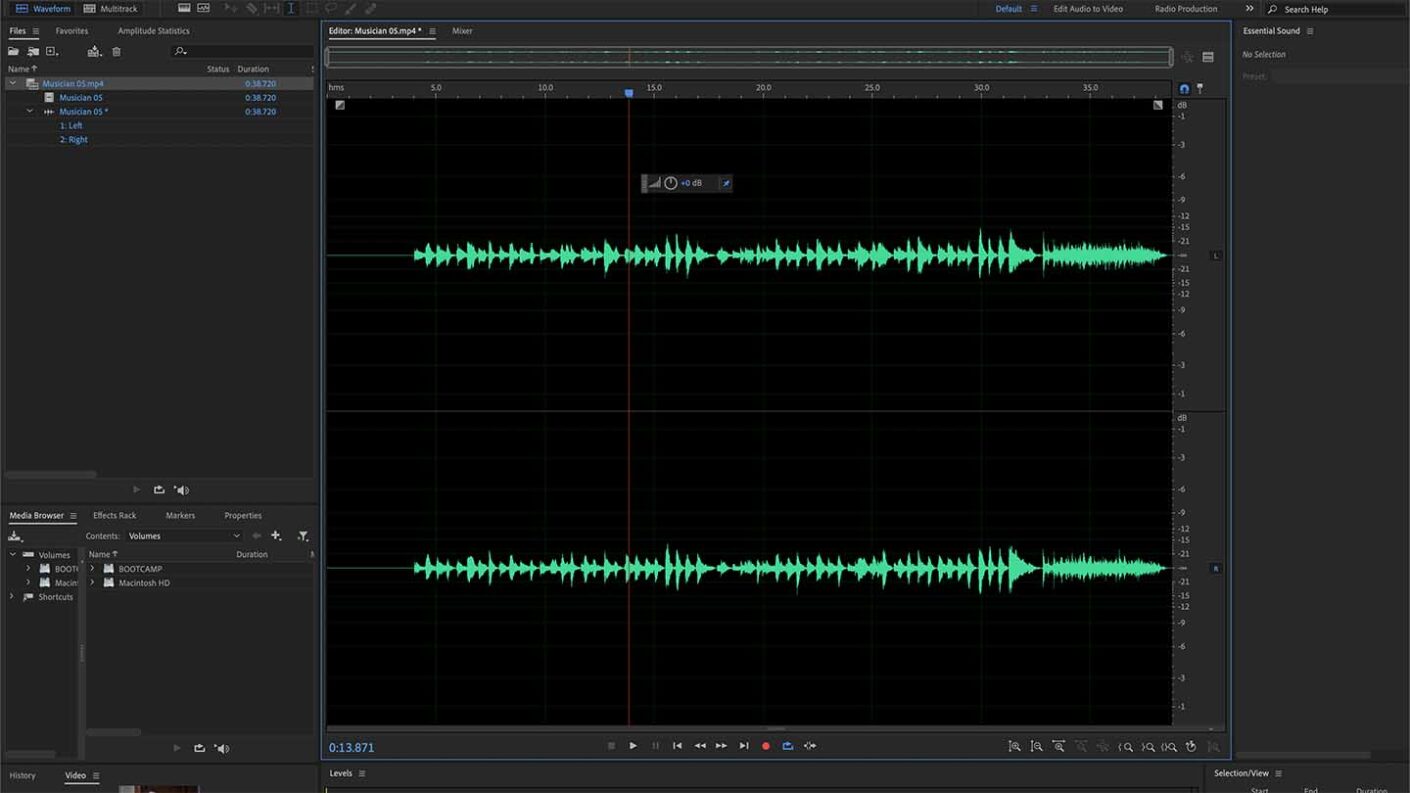Click the Zoom In icon near the transport bar
This screenshot has width=1410, height=793.
pyautogui.click(x=1014, y=746)
